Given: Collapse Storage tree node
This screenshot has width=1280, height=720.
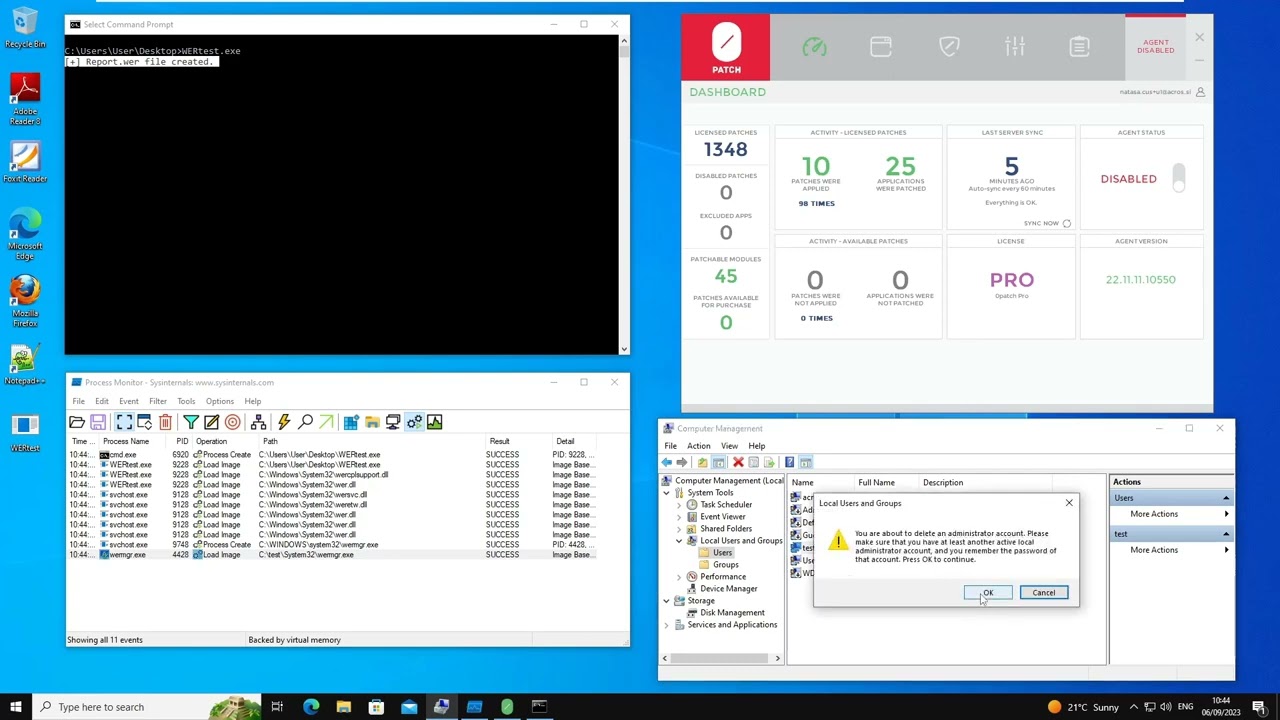Looking at the screenshot, I should 666,601.
